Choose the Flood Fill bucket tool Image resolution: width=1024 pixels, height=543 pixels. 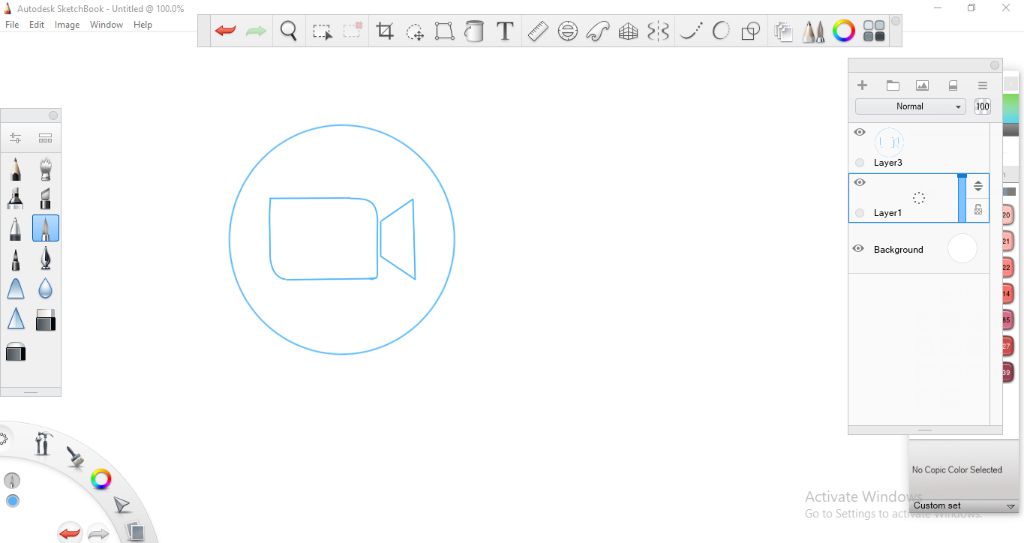(x=474, y=31)
